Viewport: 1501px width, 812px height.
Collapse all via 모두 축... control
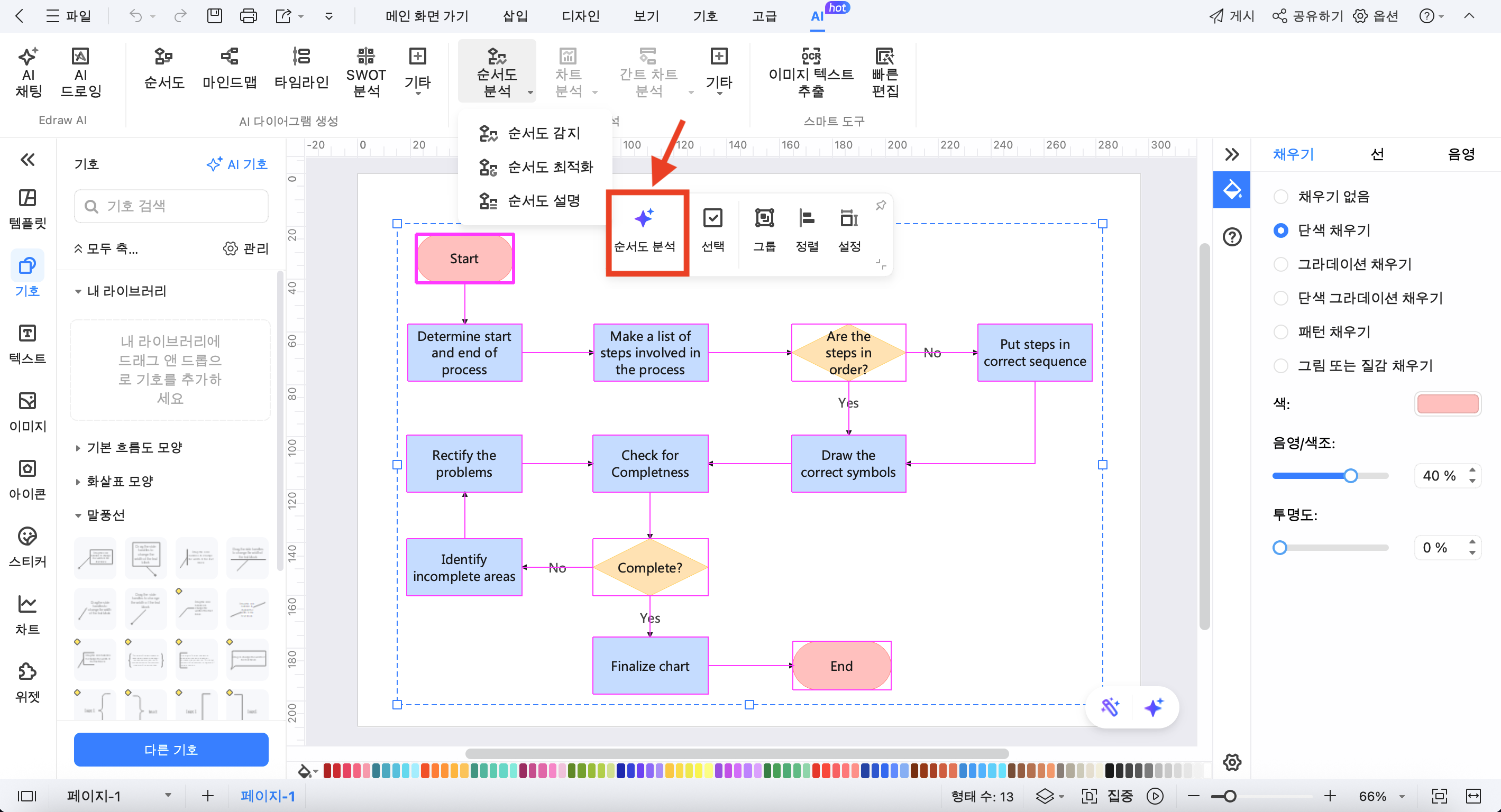pyautogui.click(x=105, y=248)
